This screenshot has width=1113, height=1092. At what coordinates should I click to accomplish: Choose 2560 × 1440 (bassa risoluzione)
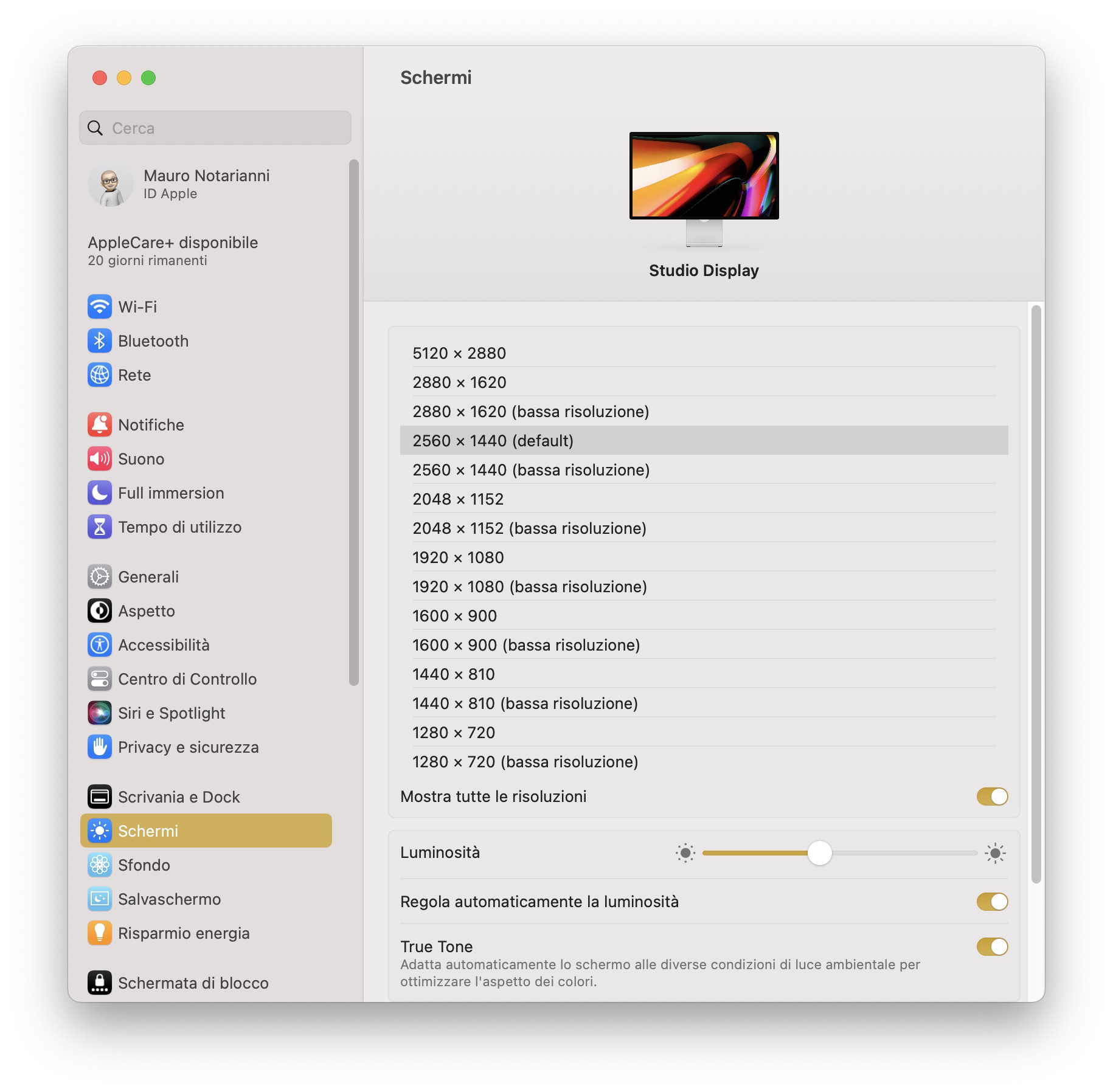coord(704,470)
